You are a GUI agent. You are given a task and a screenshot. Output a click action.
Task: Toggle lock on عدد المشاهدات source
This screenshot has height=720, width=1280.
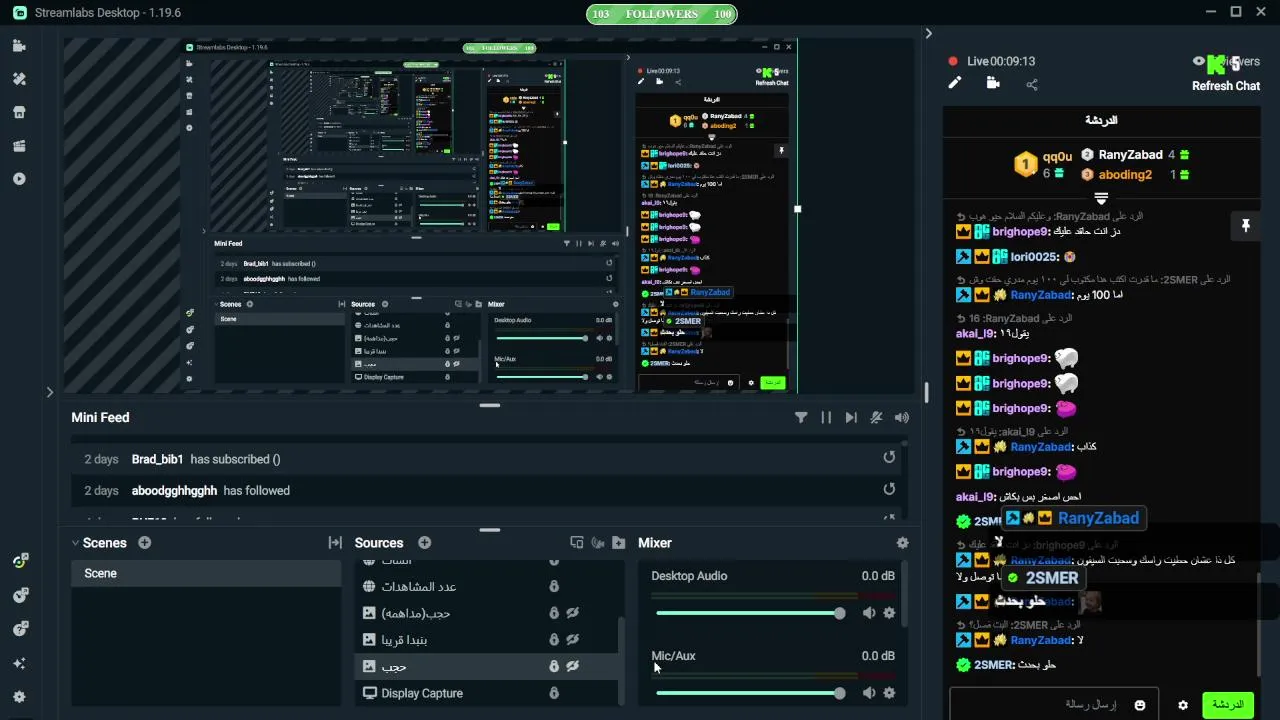(x=554, y=586)
